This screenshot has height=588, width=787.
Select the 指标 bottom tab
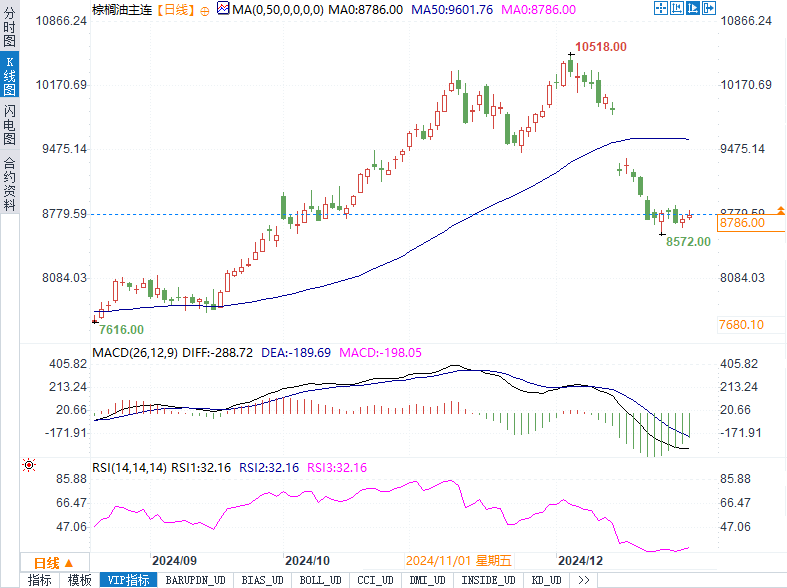click(39, 580)
